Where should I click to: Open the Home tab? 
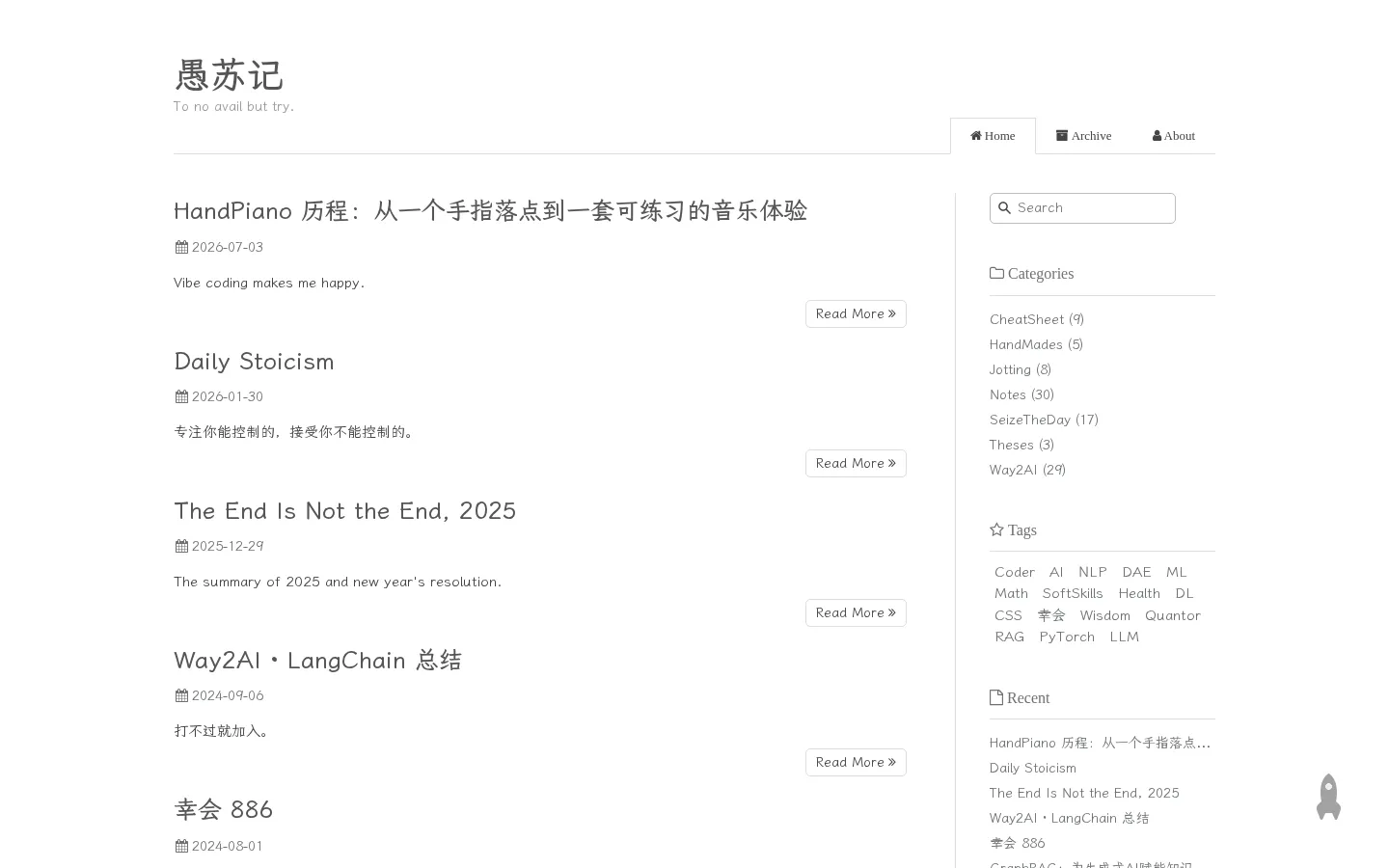click(x=993, y=136)
